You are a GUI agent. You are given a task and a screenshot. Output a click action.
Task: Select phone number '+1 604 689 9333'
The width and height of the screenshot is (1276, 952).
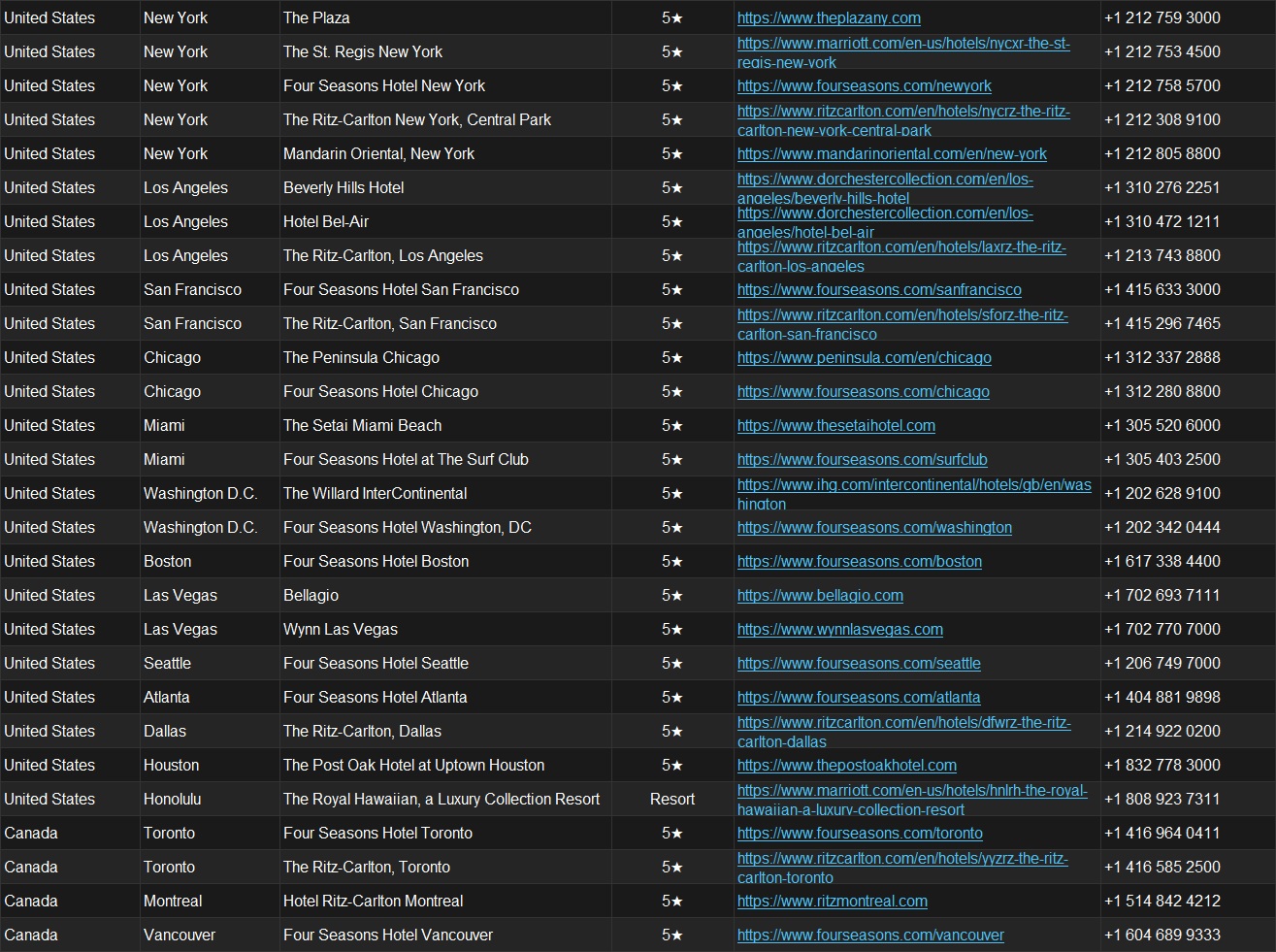(1162, 935)
